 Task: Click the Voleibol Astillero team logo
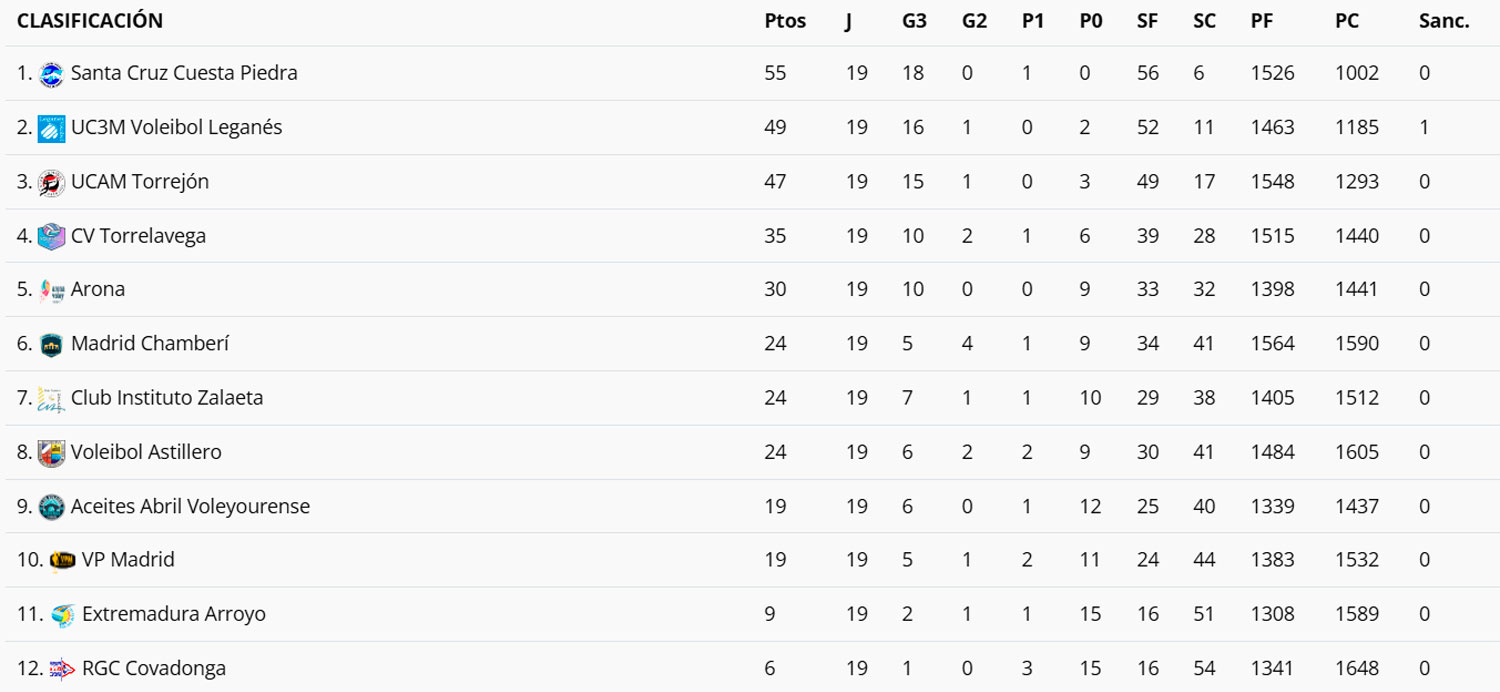51,452
